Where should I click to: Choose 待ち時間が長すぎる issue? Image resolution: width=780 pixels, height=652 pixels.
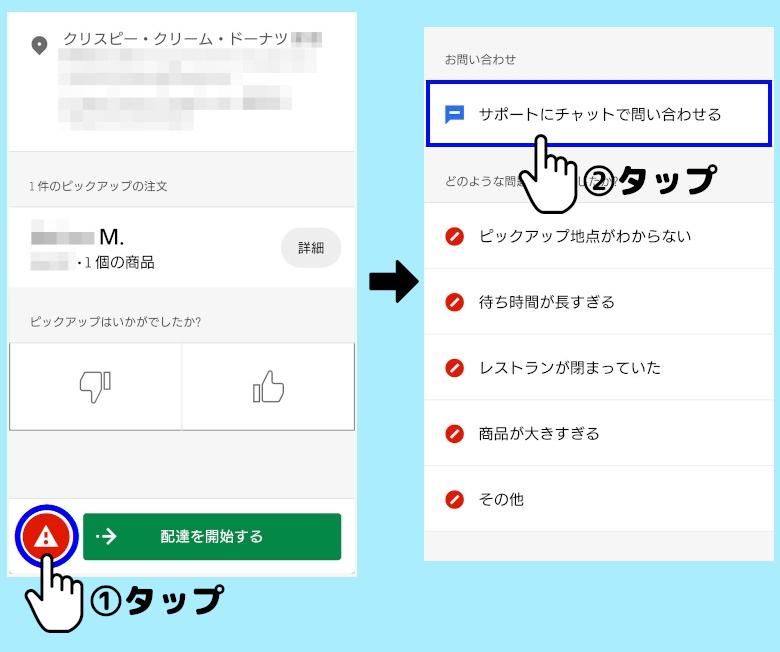coord(599,302)
